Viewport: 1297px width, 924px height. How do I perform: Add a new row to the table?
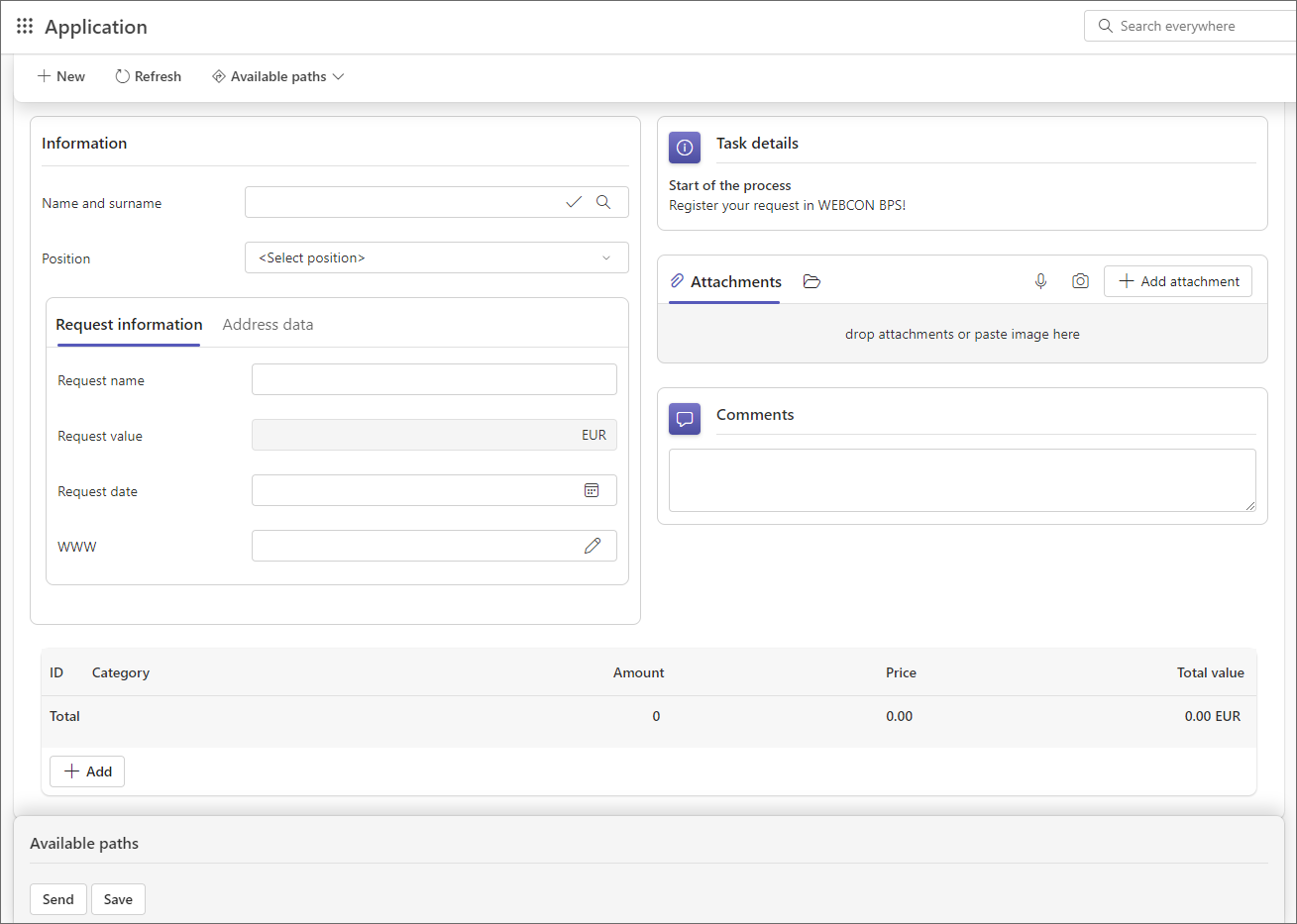pyautogui.click(x=87, y=771)
